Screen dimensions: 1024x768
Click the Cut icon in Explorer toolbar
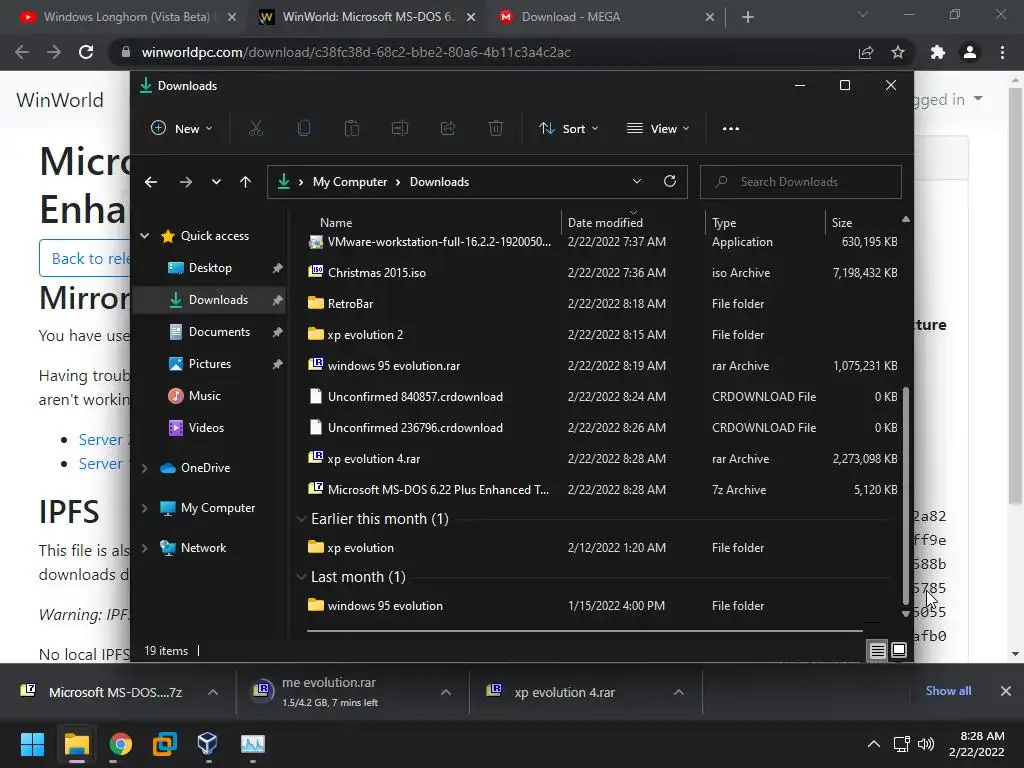coord(255,129)
